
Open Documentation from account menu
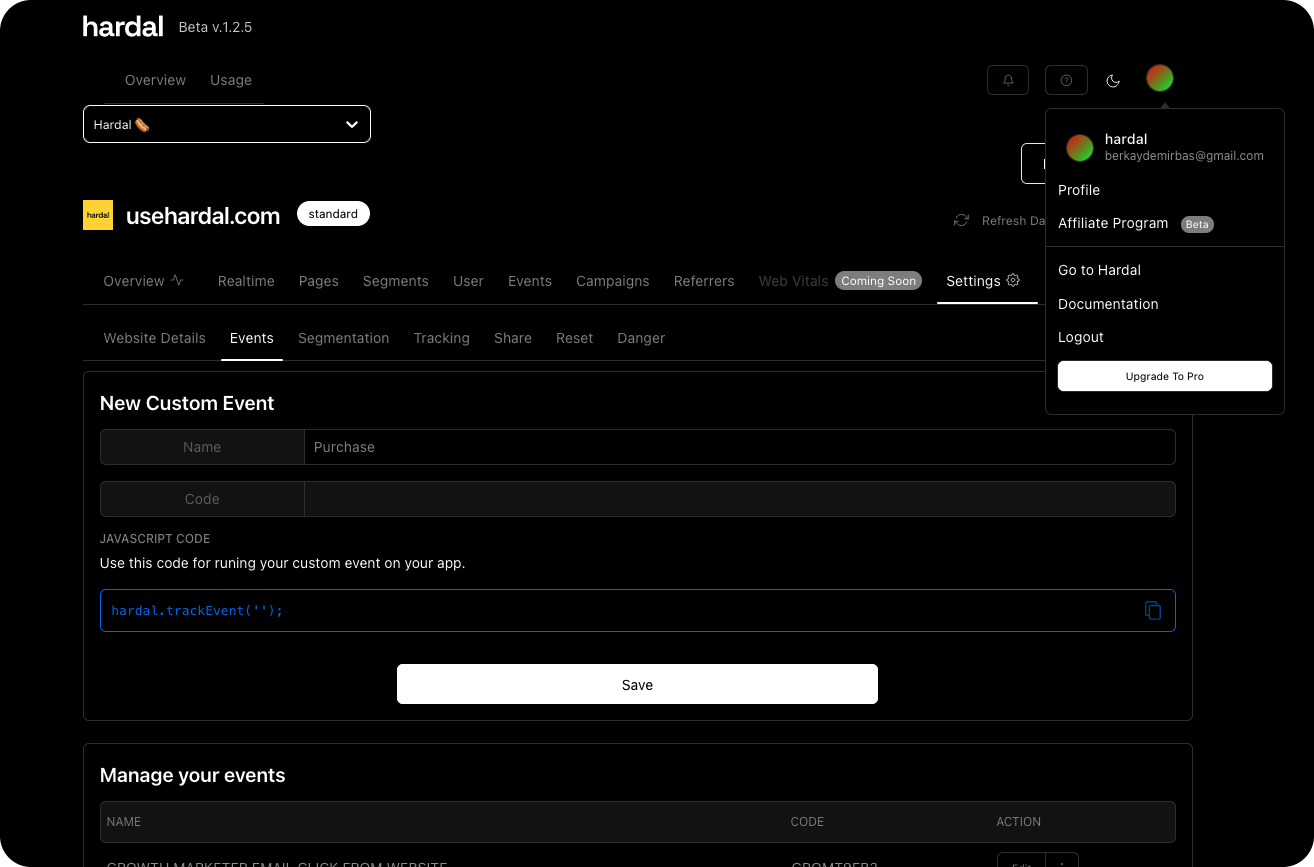[1108, 304]
